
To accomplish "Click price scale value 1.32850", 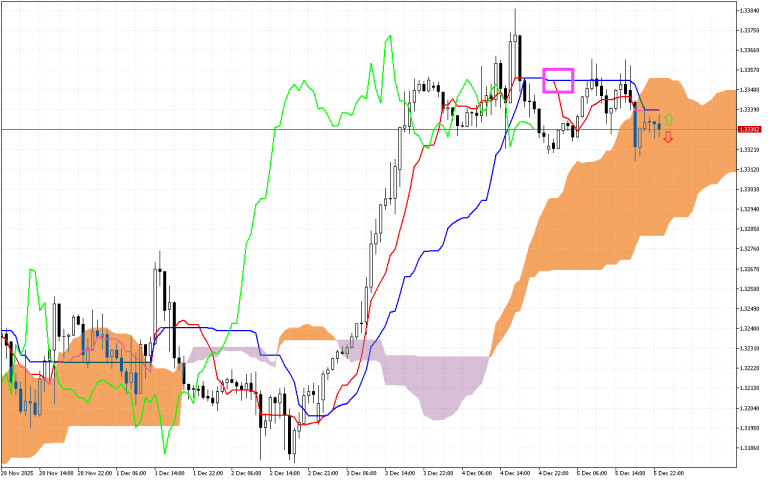I will click(x=749, y=229).
